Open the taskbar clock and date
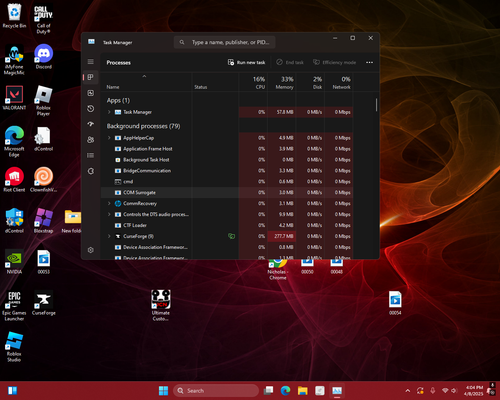The width and height of the screenshot is (500, 400). coord(474,391)
